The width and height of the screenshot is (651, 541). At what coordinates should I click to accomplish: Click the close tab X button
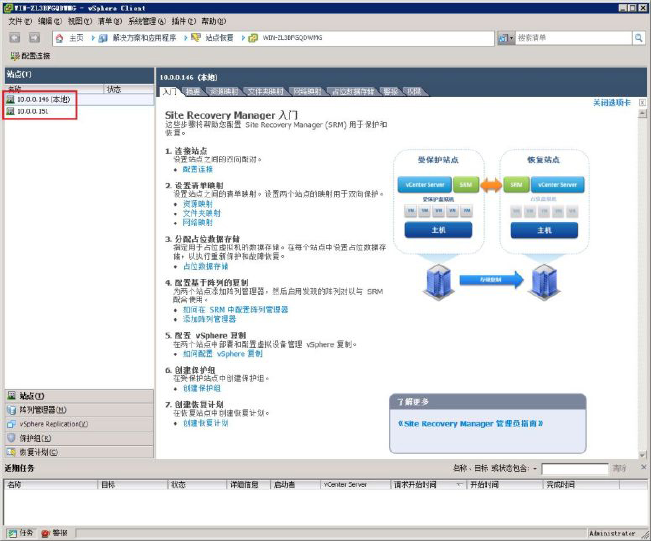click(x=642, y=103)
